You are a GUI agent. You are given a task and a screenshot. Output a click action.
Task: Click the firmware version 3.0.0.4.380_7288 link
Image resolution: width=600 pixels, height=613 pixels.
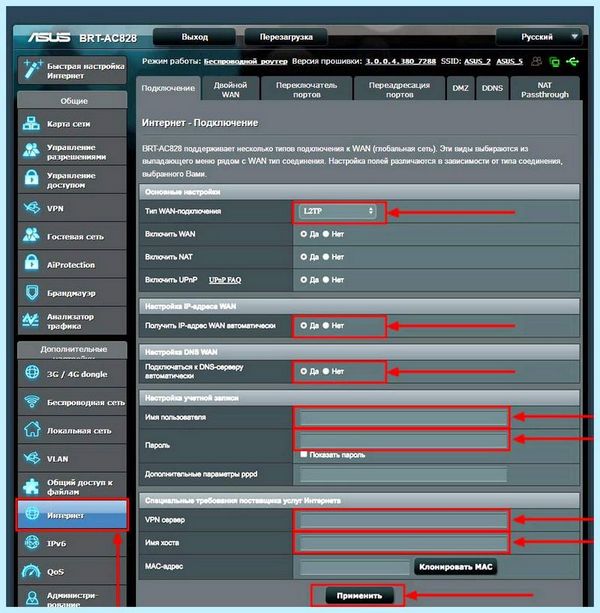(400, 61)
